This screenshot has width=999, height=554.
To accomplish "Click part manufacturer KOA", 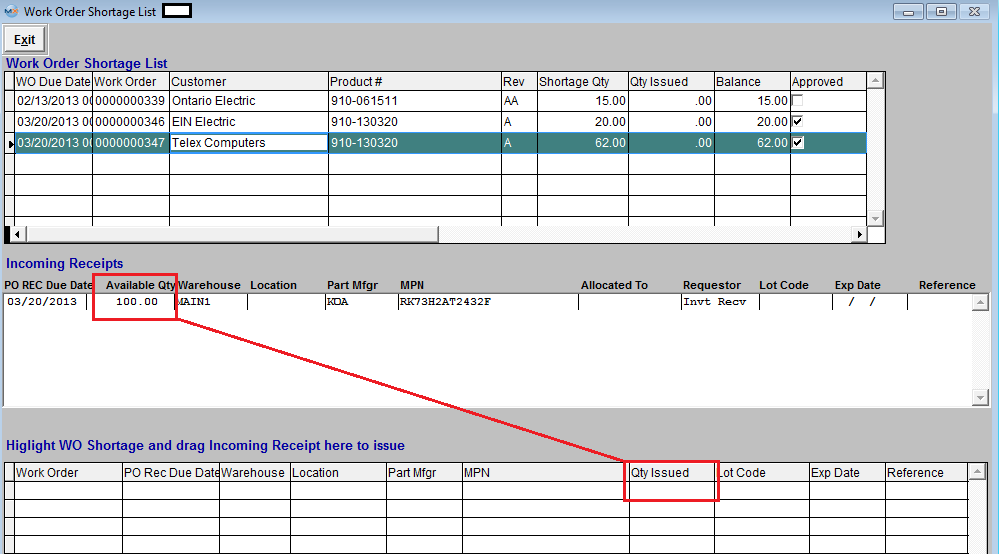I will (338, 302).
